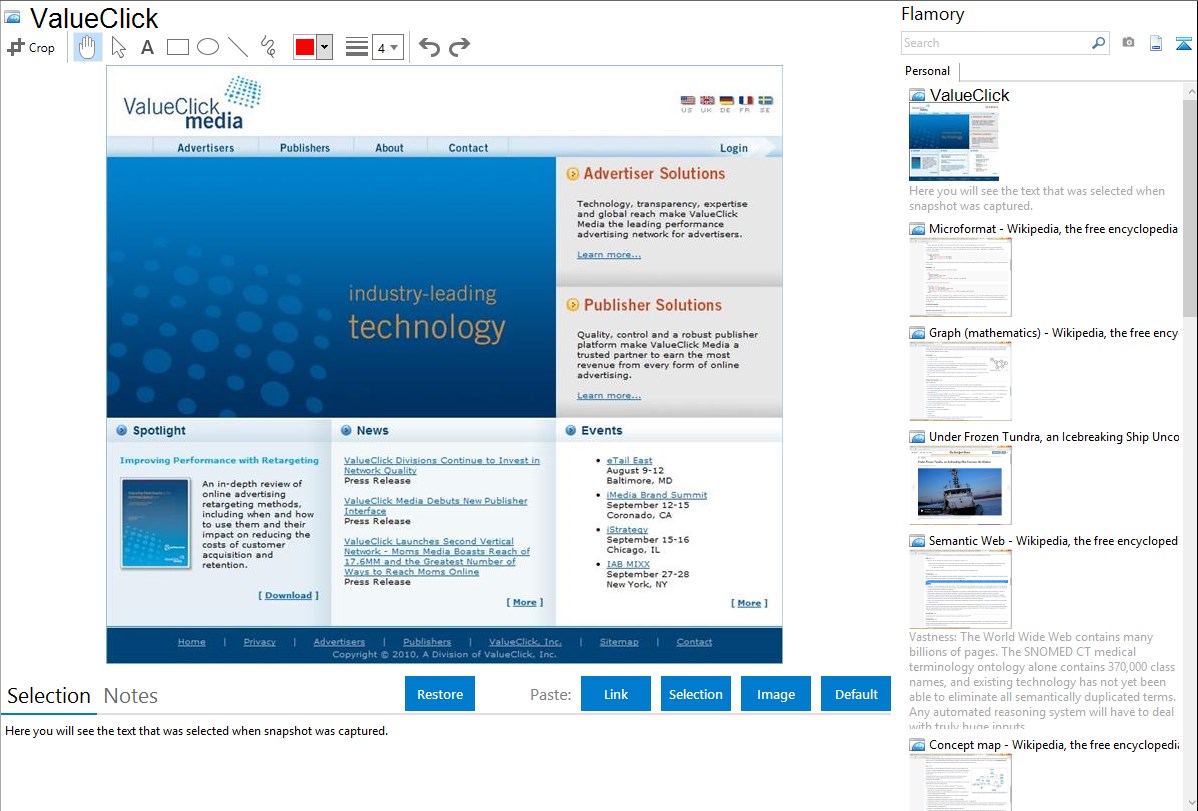The height and width of the screenshot is (811, 1198).
Task: Undo the last annotation
Action: coord(429,47)
